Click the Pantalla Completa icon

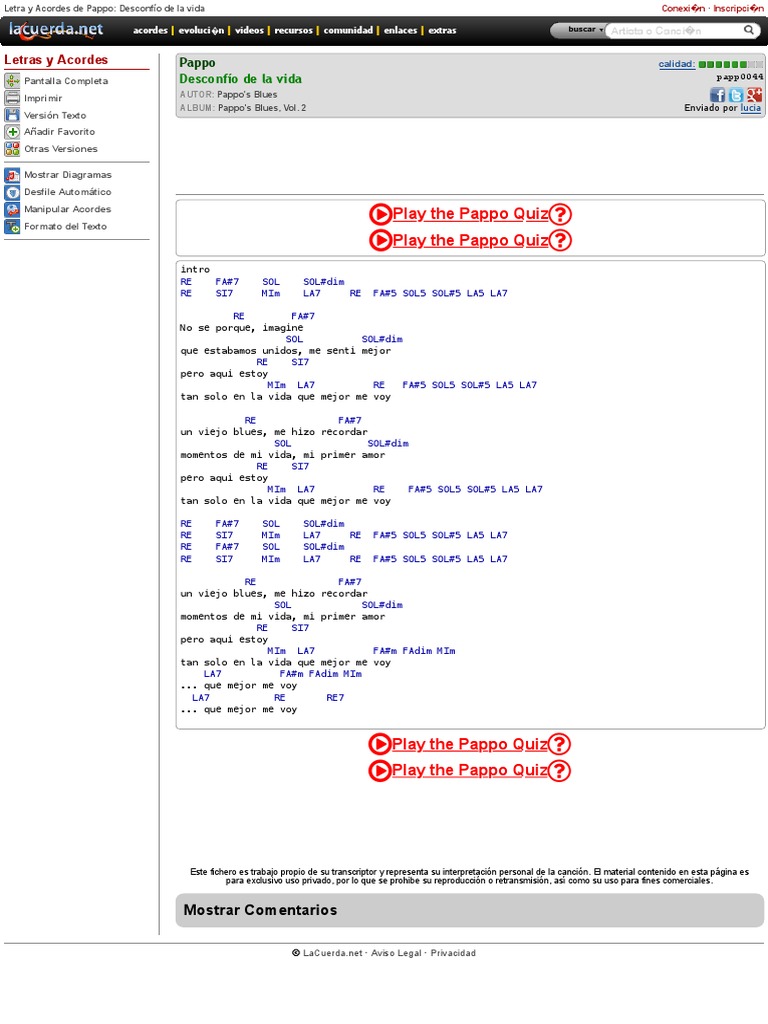pyautogui.click(x=12, y=81)
